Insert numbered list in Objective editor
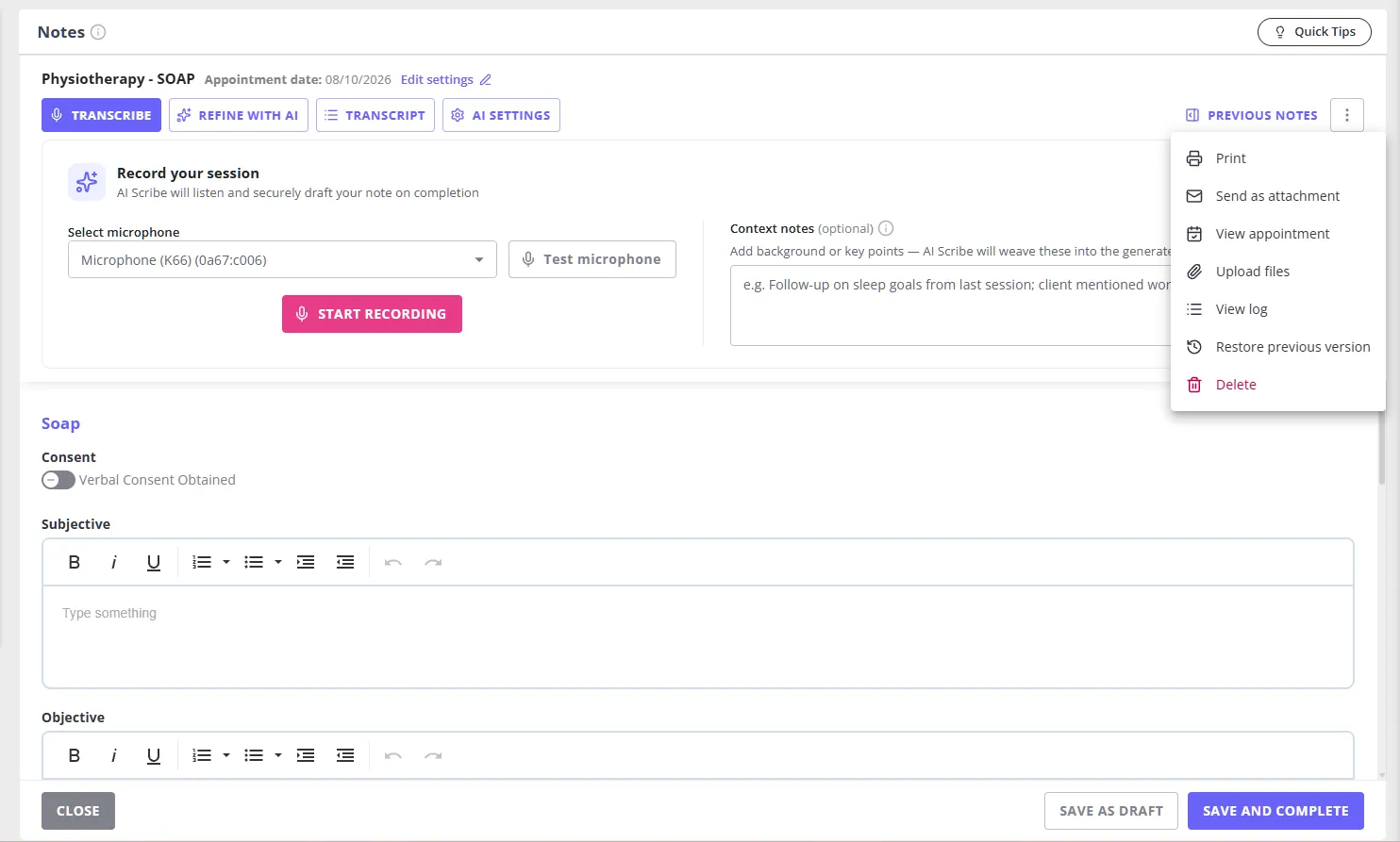 click(x=202, y=756)
